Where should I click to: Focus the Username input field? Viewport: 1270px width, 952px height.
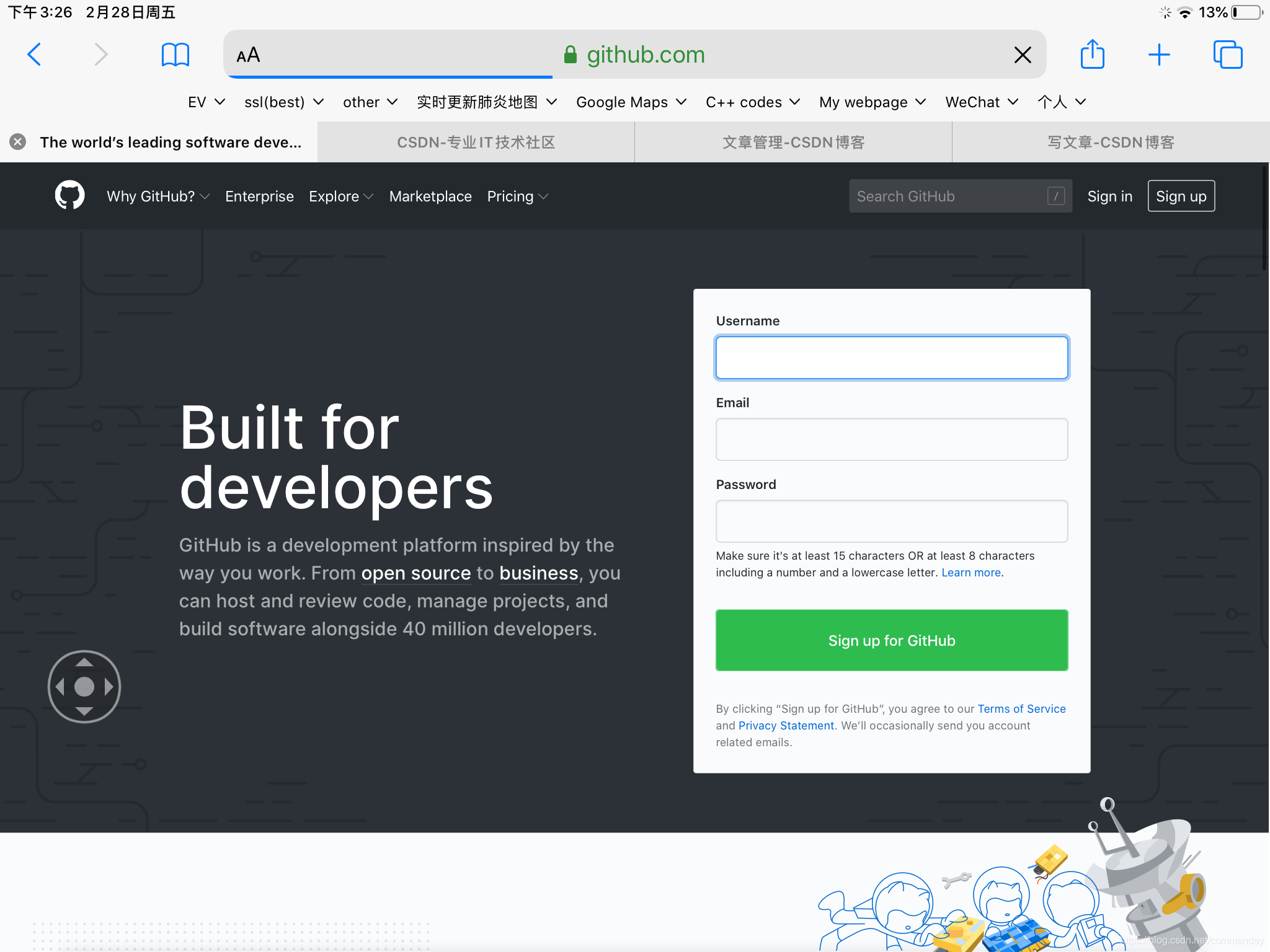892,358
